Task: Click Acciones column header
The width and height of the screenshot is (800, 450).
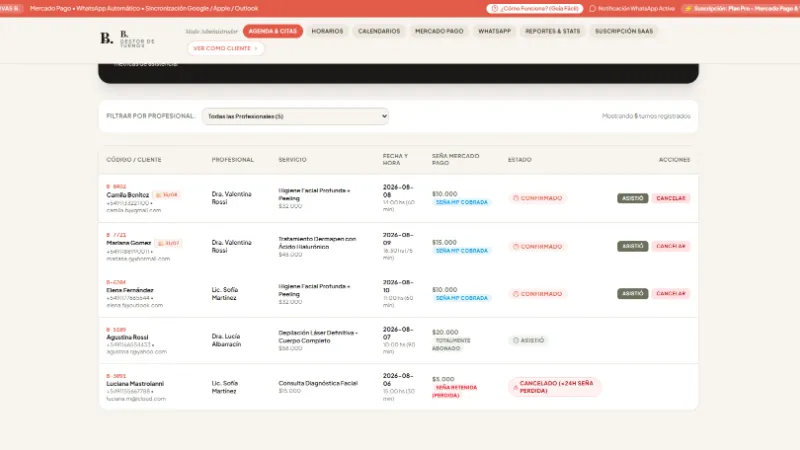Action: [674, 160]
